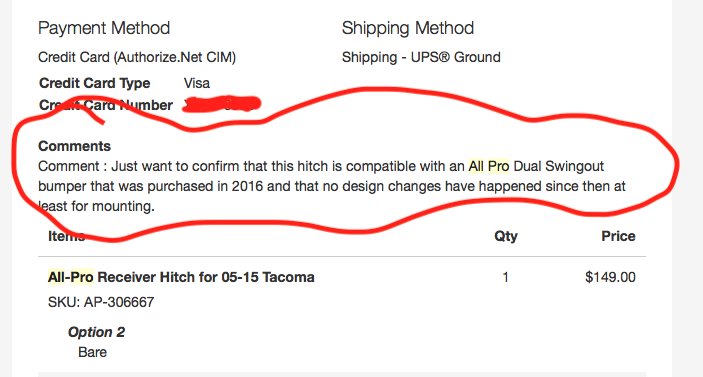Image resolution: width=703 pixels, height=377 pixels.
Task: Click the Credit Card Number label
Action: tap(106, 105)
